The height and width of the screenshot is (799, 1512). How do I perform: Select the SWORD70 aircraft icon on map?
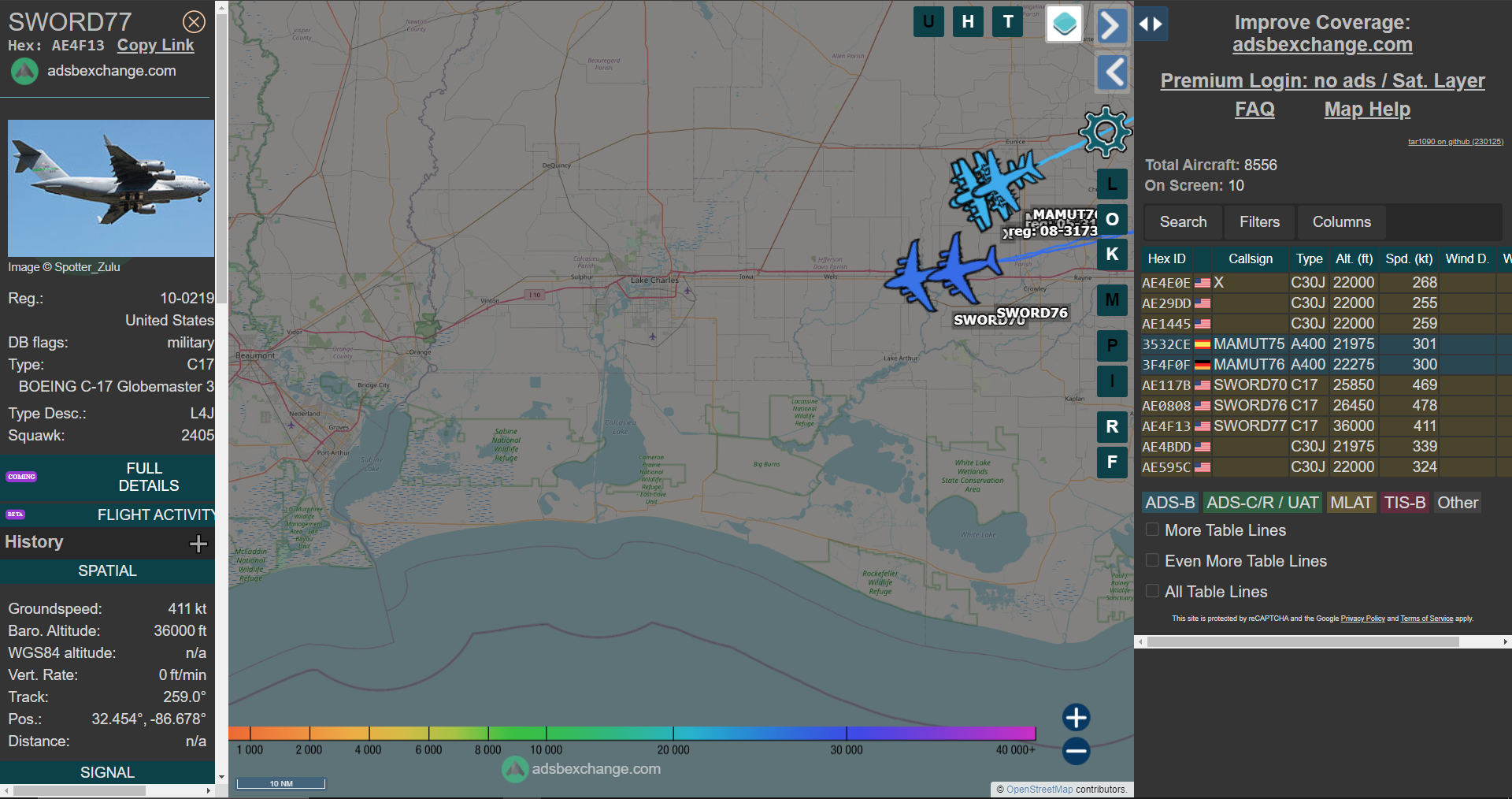tap(913, 276)
